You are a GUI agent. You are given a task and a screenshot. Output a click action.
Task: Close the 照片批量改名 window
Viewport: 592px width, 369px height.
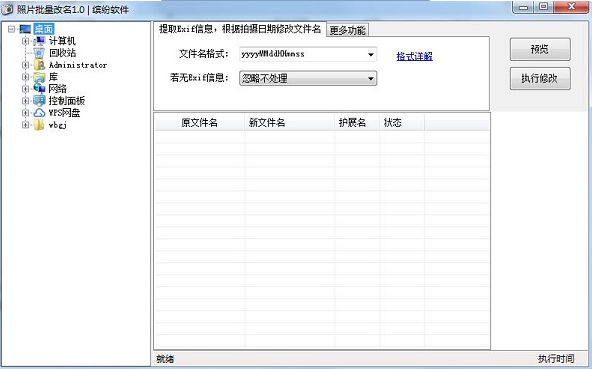pyautogui.click(x=571, y=7)
